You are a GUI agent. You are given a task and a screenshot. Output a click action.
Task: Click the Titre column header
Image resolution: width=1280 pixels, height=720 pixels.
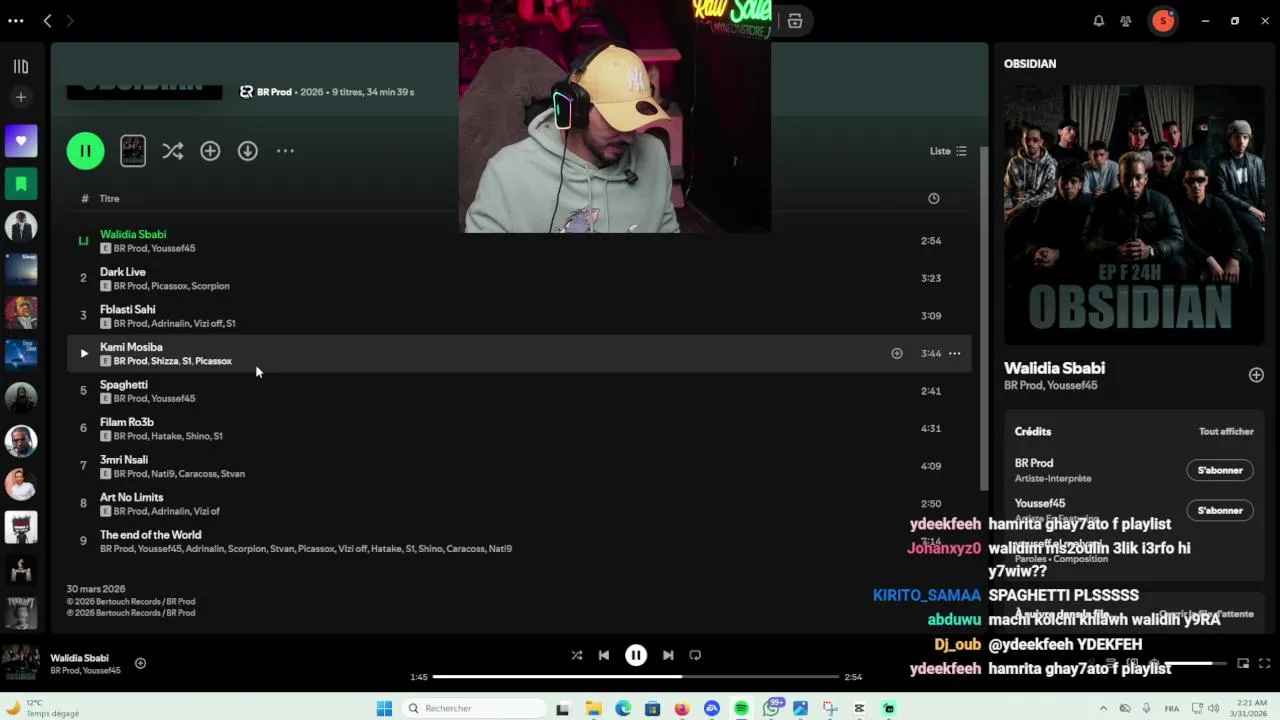[109, 198]
